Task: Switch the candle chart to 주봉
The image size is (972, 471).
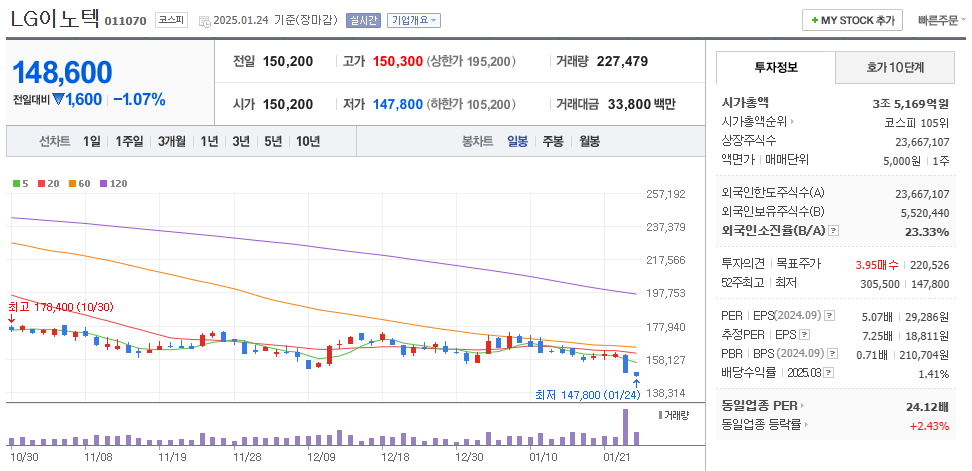Action: click(x=552, y=141)
